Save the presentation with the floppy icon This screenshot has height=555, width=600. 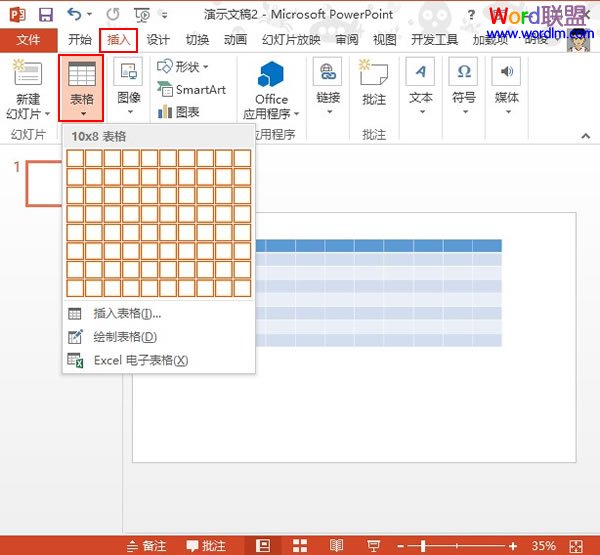tap(46, 15)
